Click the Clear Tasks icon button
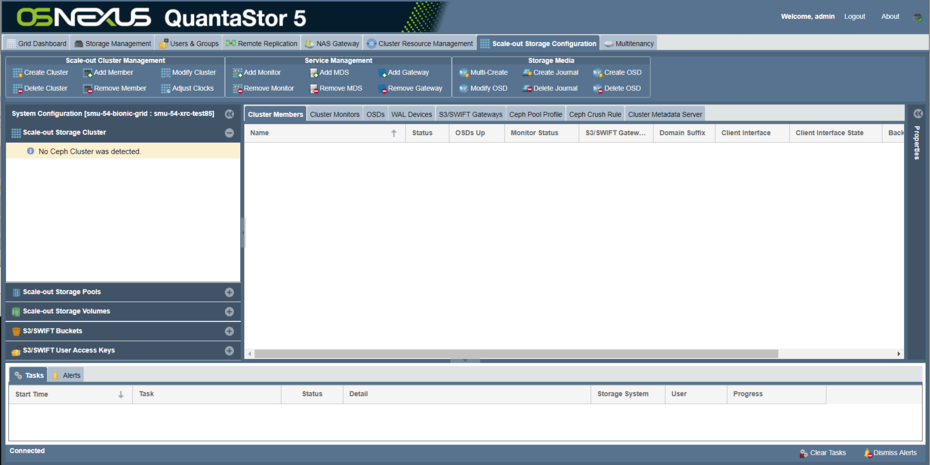 pyautogui.click(x=804, y=453)
